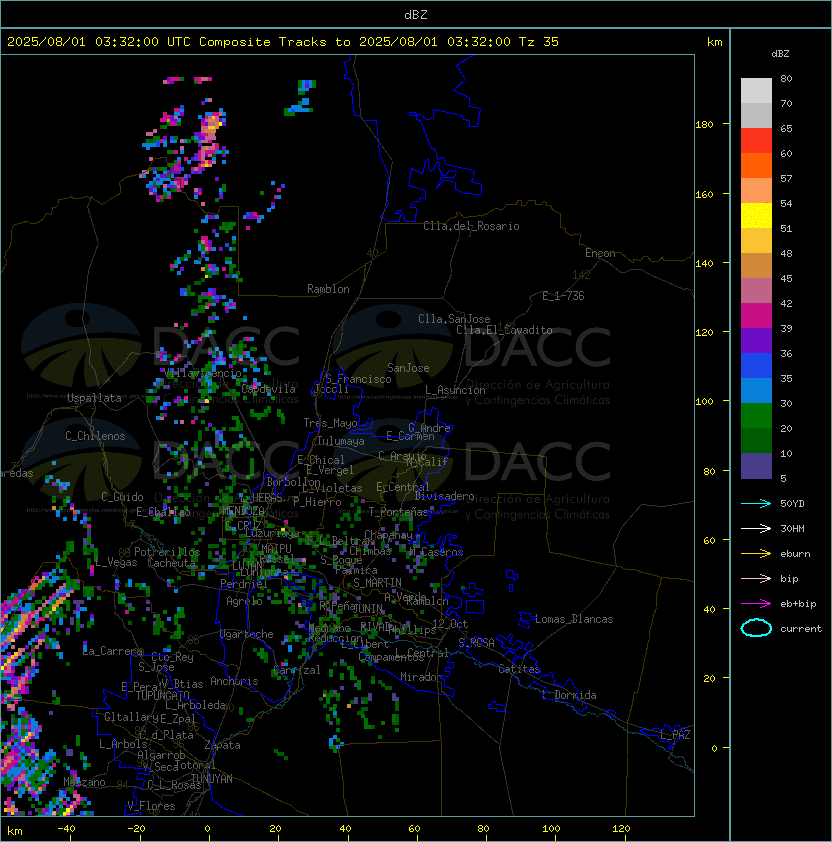Click the 140 tick on right axis

point(704,264)
